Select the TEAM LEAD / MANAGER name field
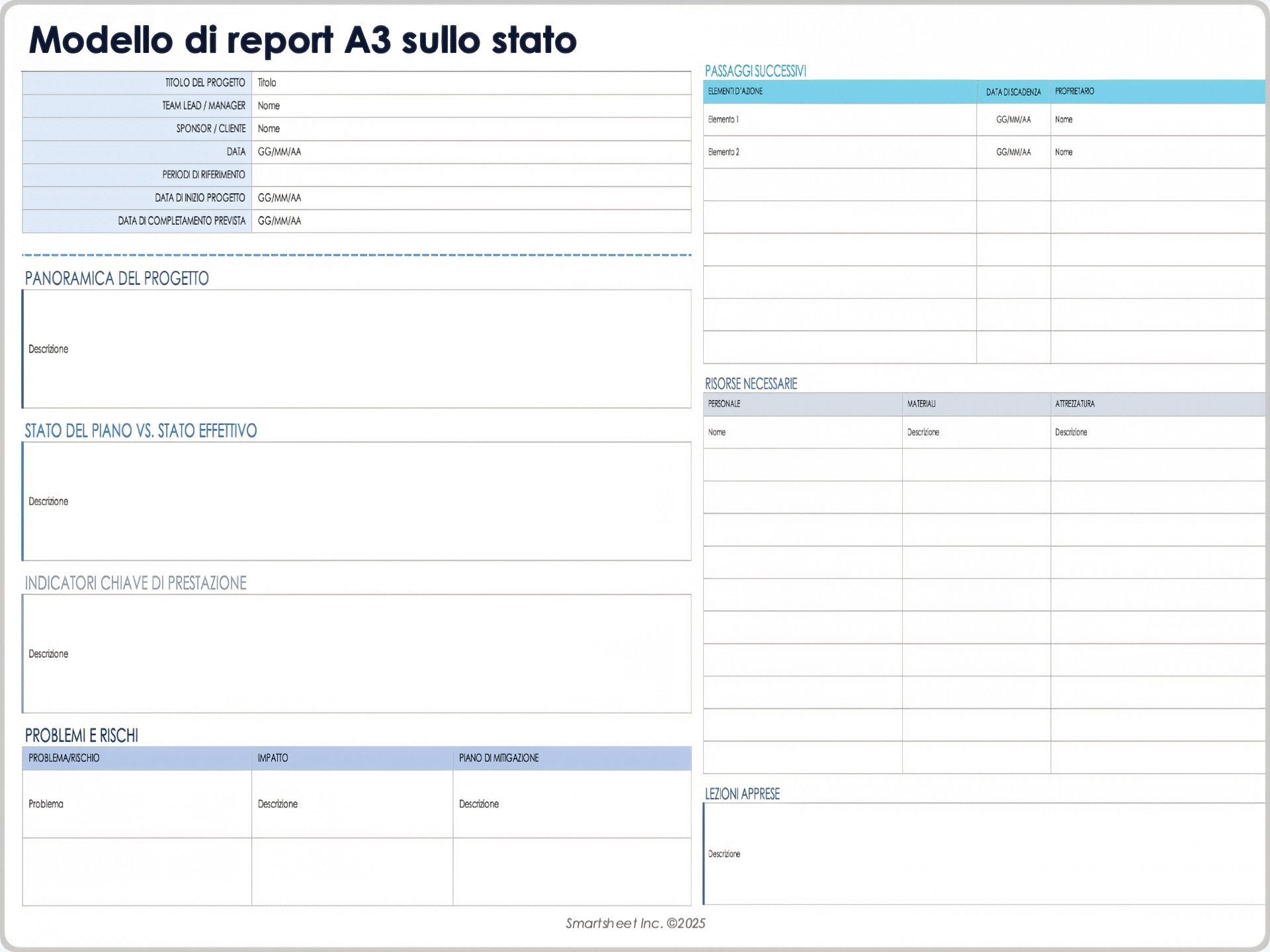The width and height of the screenshot is (1270, 952). coord(463,106)
